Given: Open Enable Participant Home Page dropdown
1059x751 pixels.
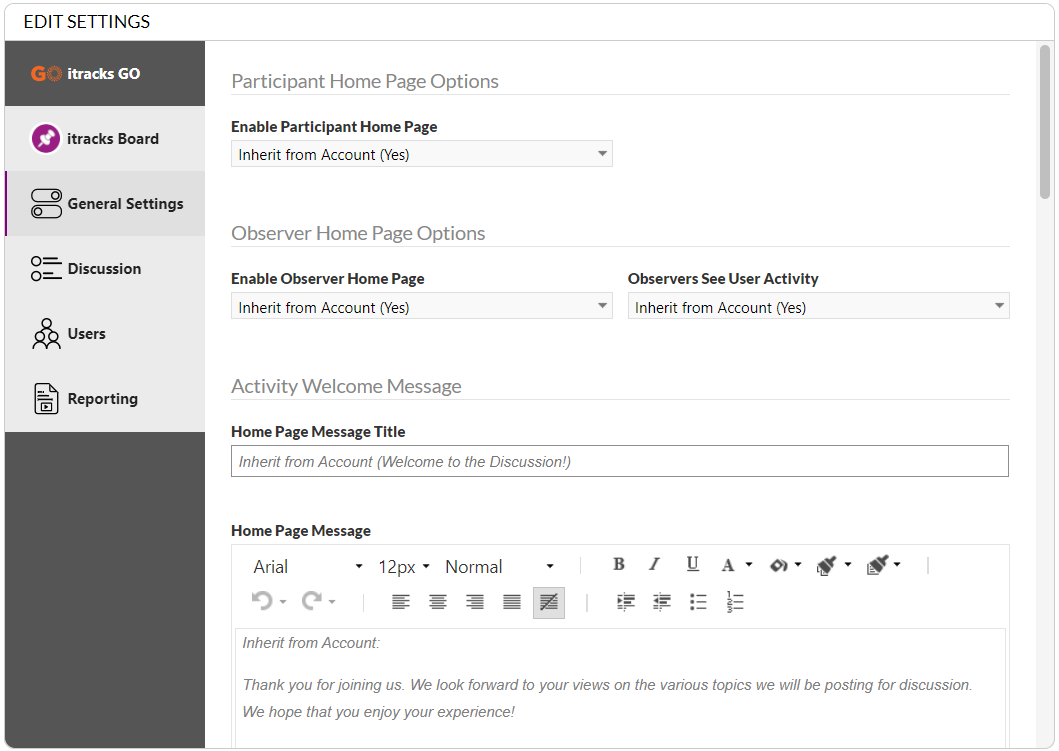Looking at the screenshot, I should click(x=421, y=154).
